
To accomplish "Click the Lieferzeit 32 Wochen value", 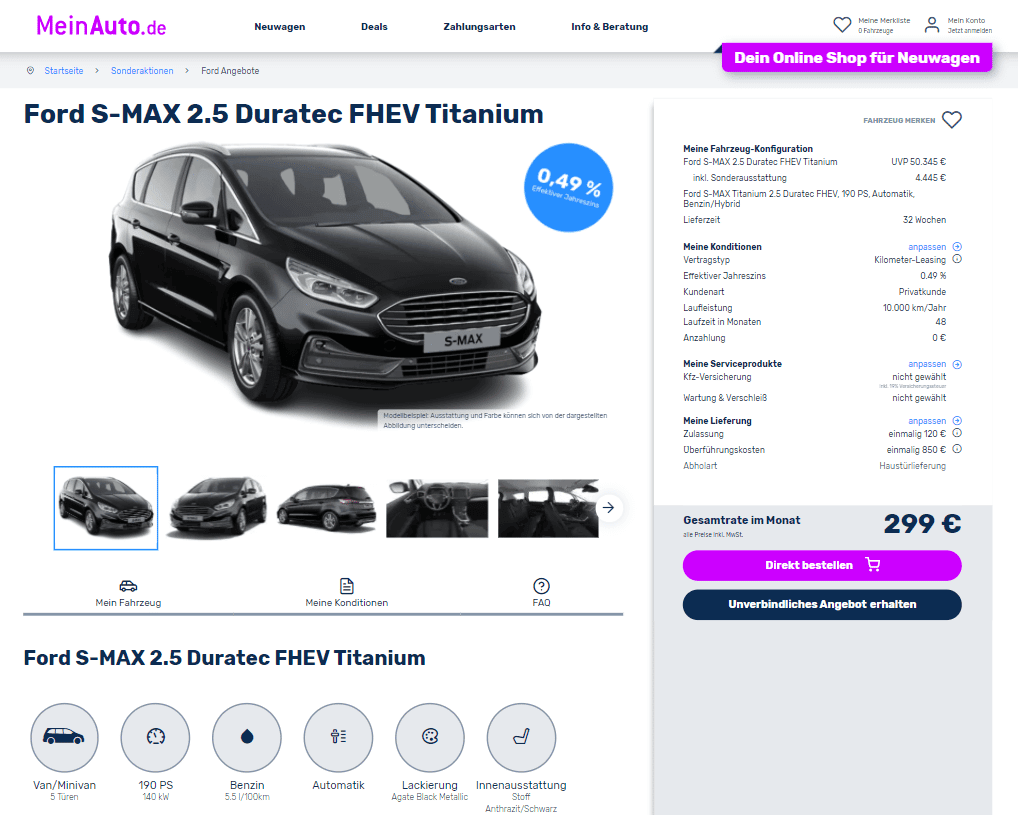I will (924, 219).
